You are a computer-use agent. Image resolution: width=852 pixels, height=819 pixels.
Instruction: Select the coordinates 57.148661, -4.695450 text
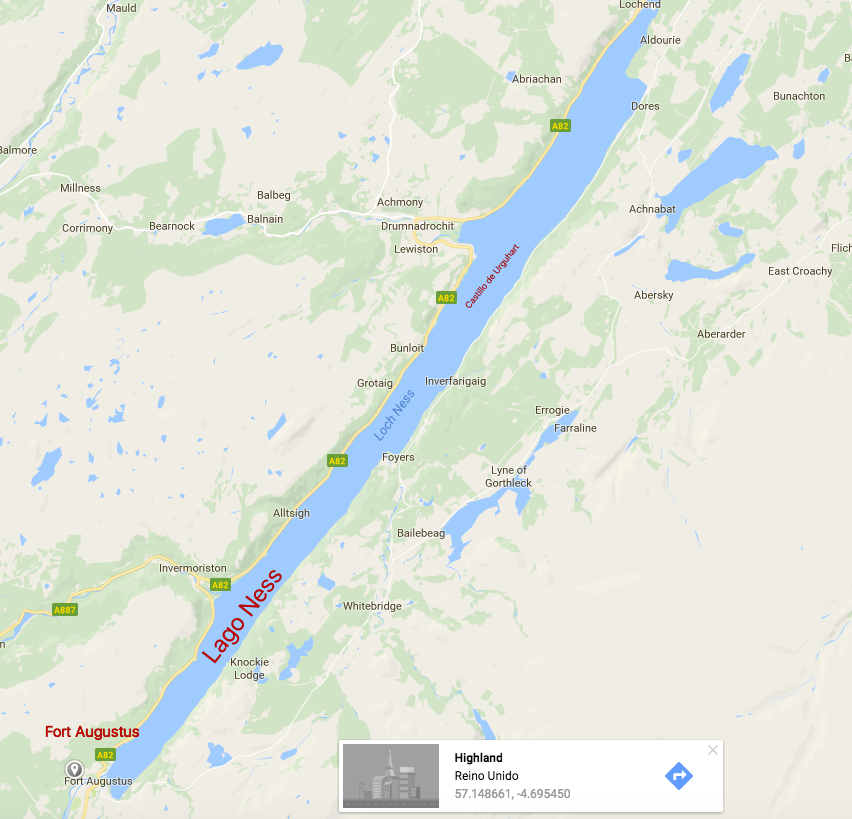tap(512, 793)
